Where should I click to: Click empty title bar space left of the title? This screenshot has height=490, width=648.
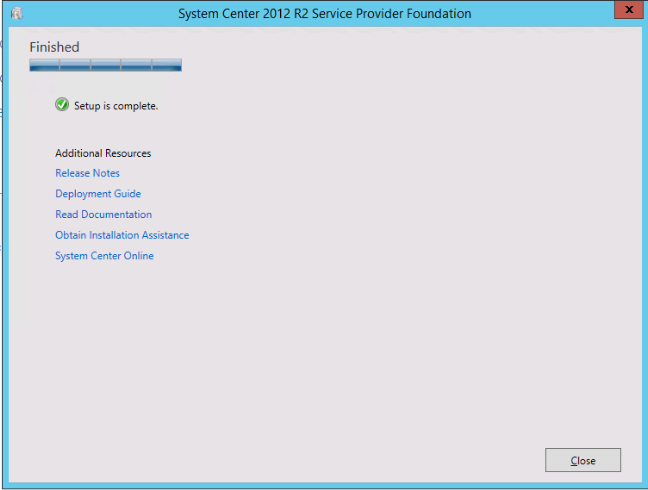[100, 14]
